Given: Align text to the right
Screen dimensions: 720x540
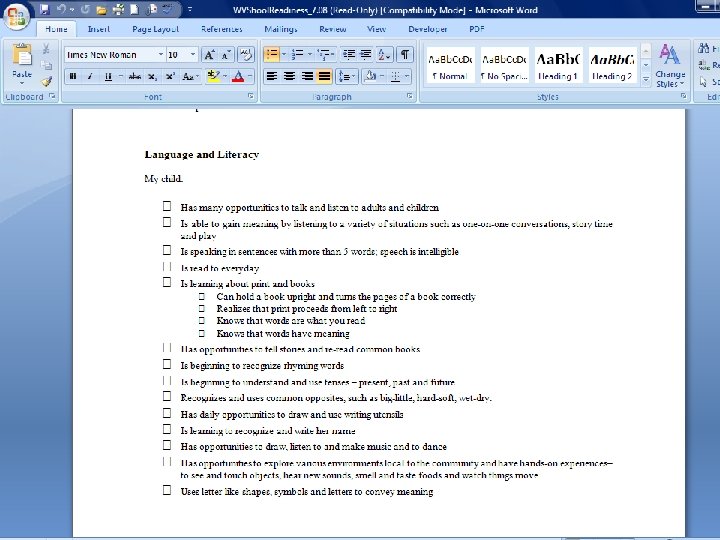Looking at the screenshot, I should coord(307,76).
